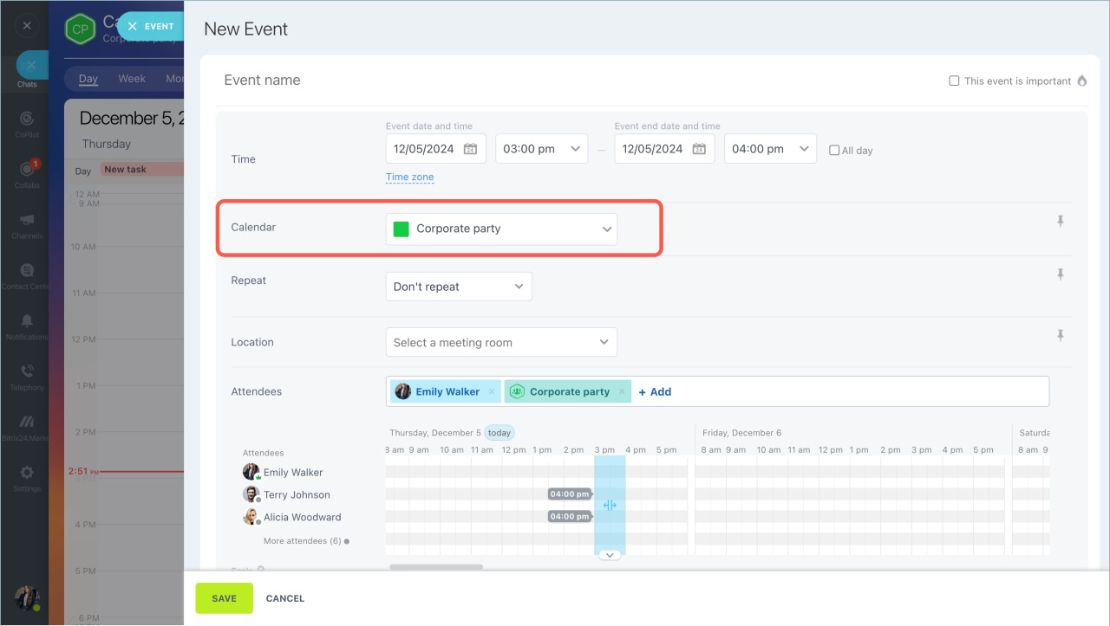Open the Notifications bell
The height and width of the screenshot is (626, 1110).
(x=27, y=326)
